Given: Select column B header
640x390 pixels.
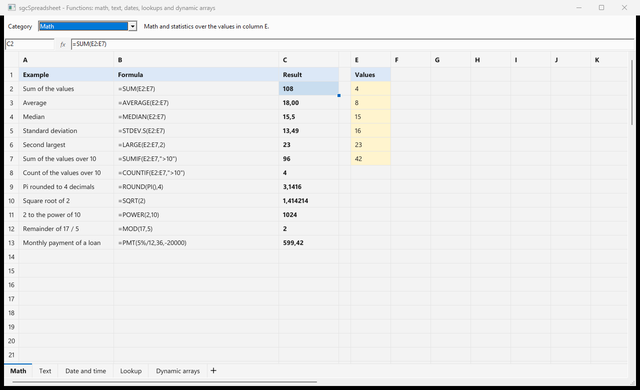Looking at the screenshot, I should click(x=196, y=60).
